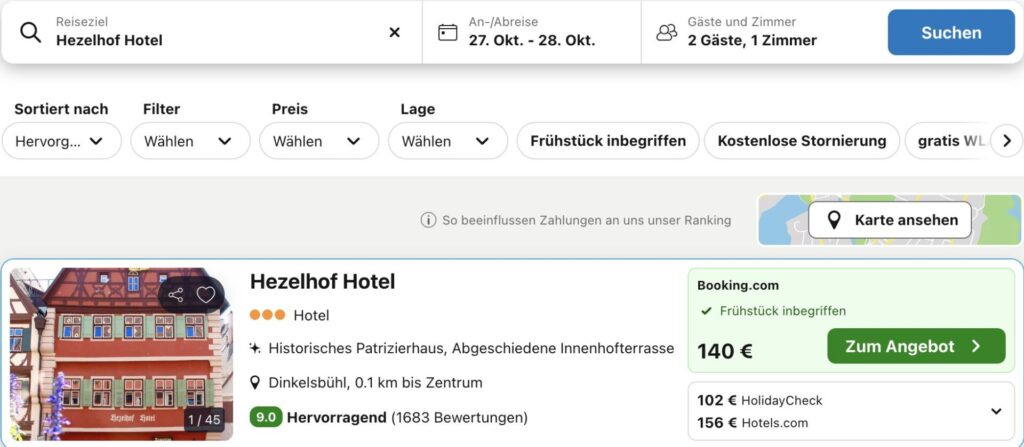Click the calendar icon for dates
This screenshot has width=1024, height=447.
click(448, 32)
